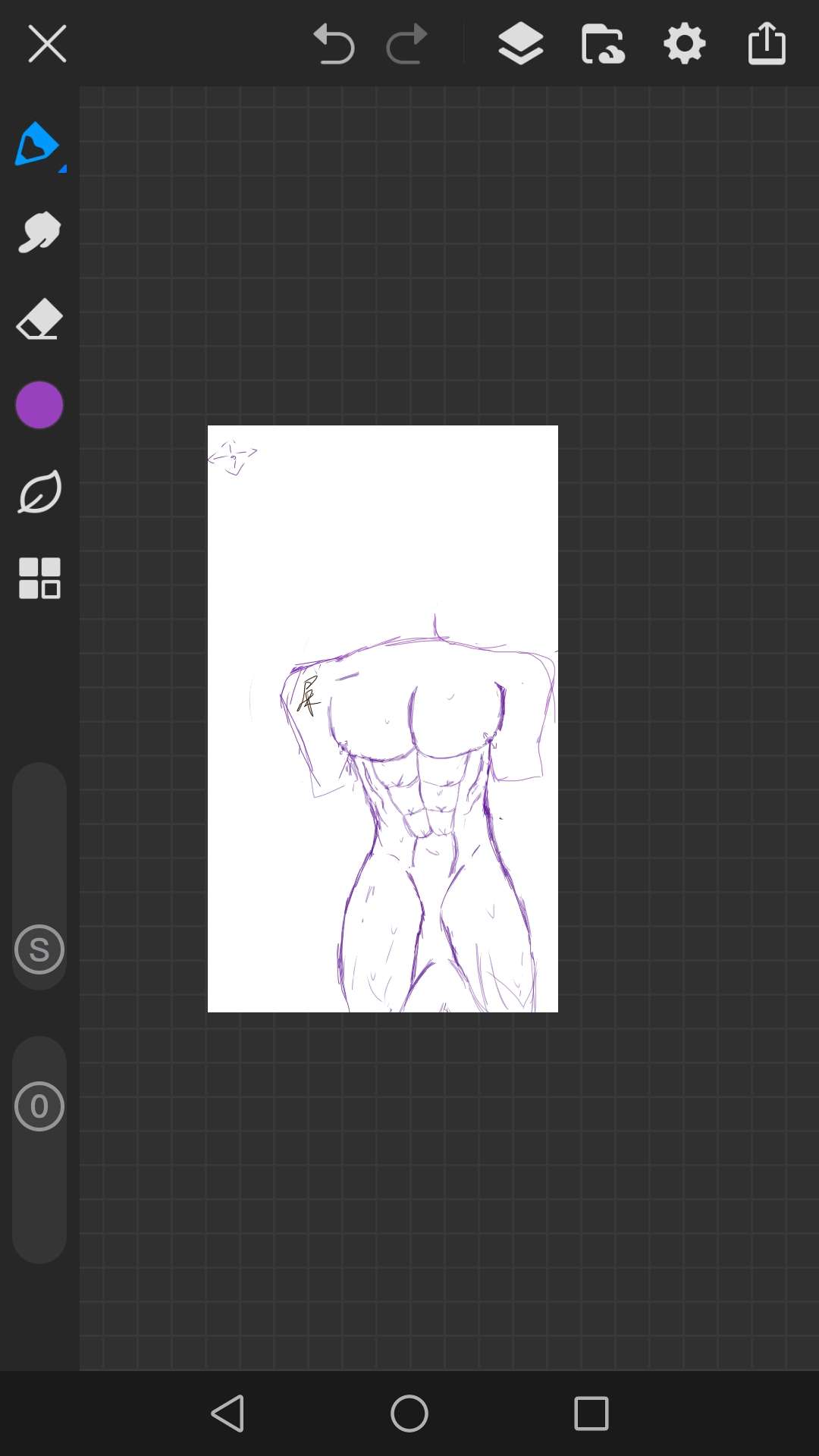Select the blue pen brush tool
819x1456 pixels.
point(36,144)
